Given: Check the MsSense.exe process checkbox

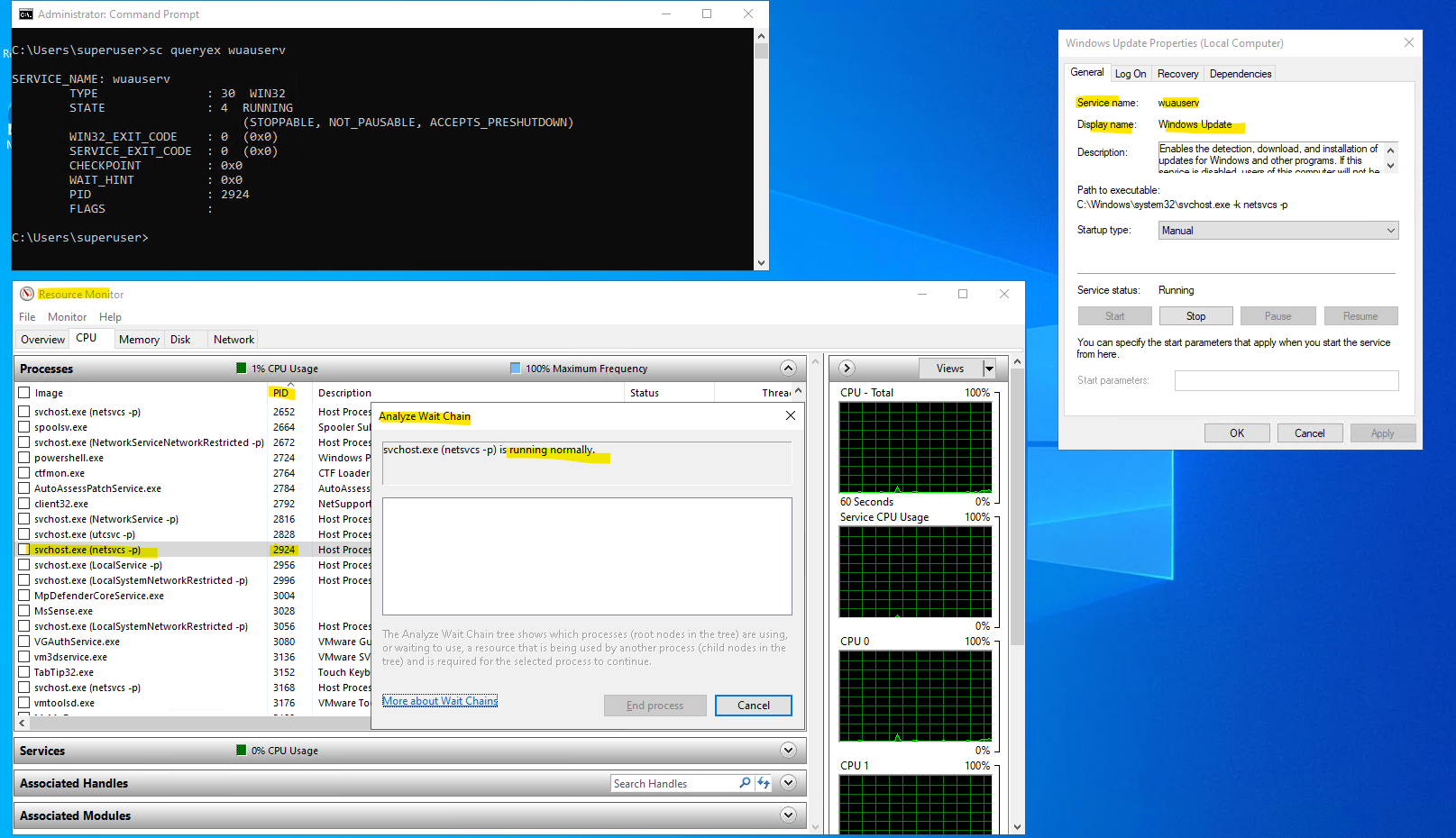Looking at the screenshot, I should coord(24,611).
